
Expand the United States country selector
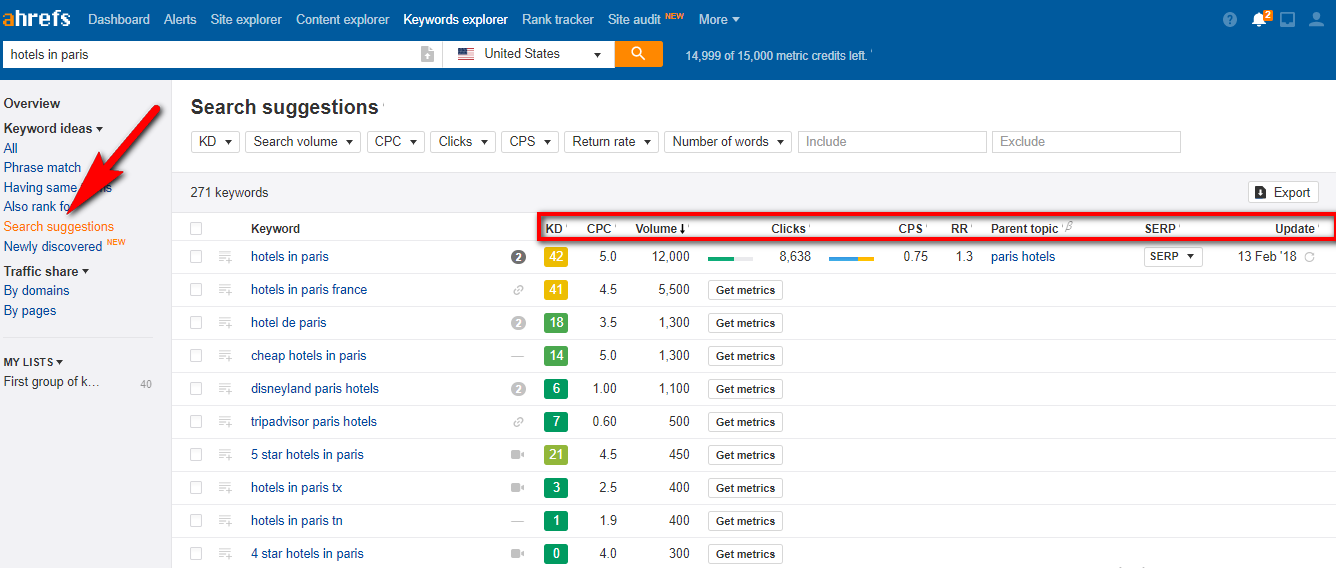point(529,54)
